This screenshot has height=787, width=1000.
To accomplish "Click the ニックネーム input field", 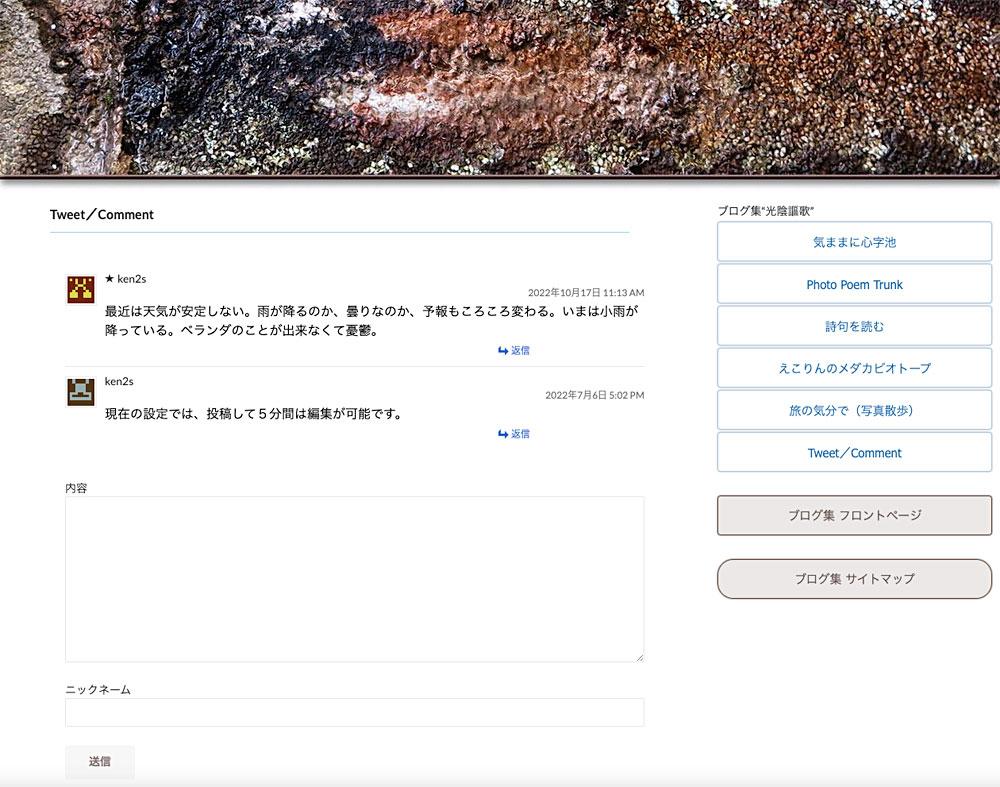I will (354, 712).
